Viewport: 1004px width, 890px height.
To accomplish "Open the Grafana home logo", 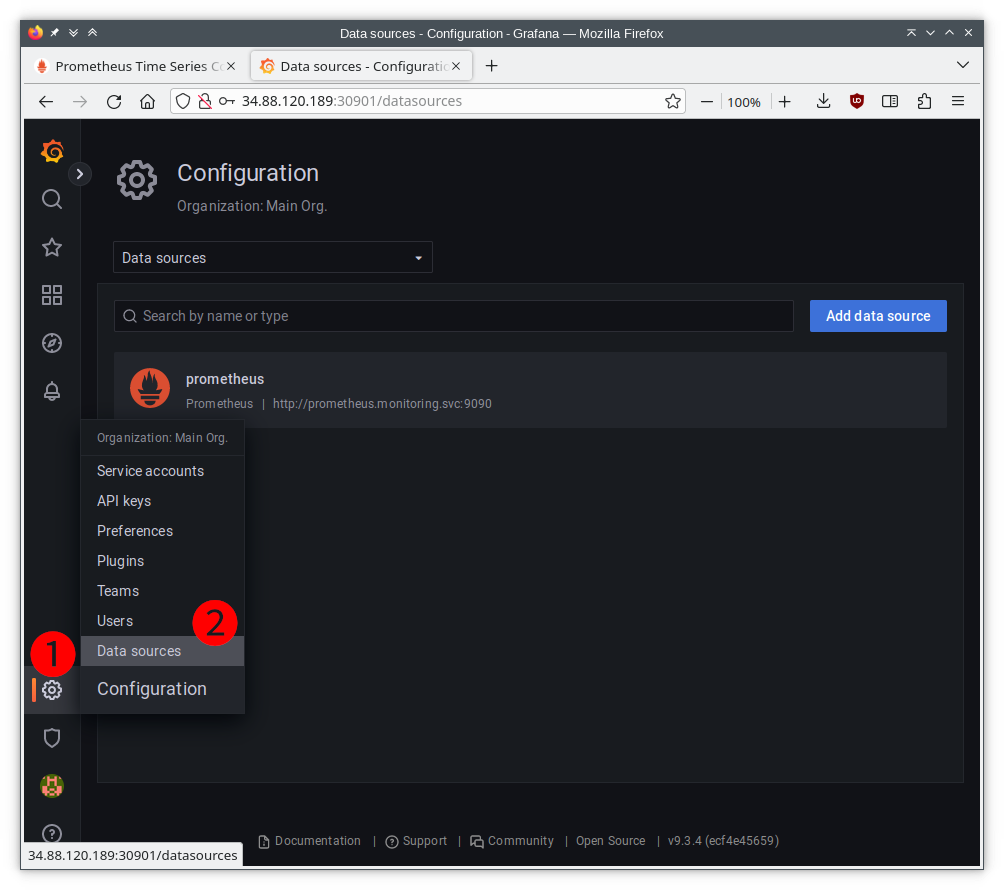I will 52,152.
